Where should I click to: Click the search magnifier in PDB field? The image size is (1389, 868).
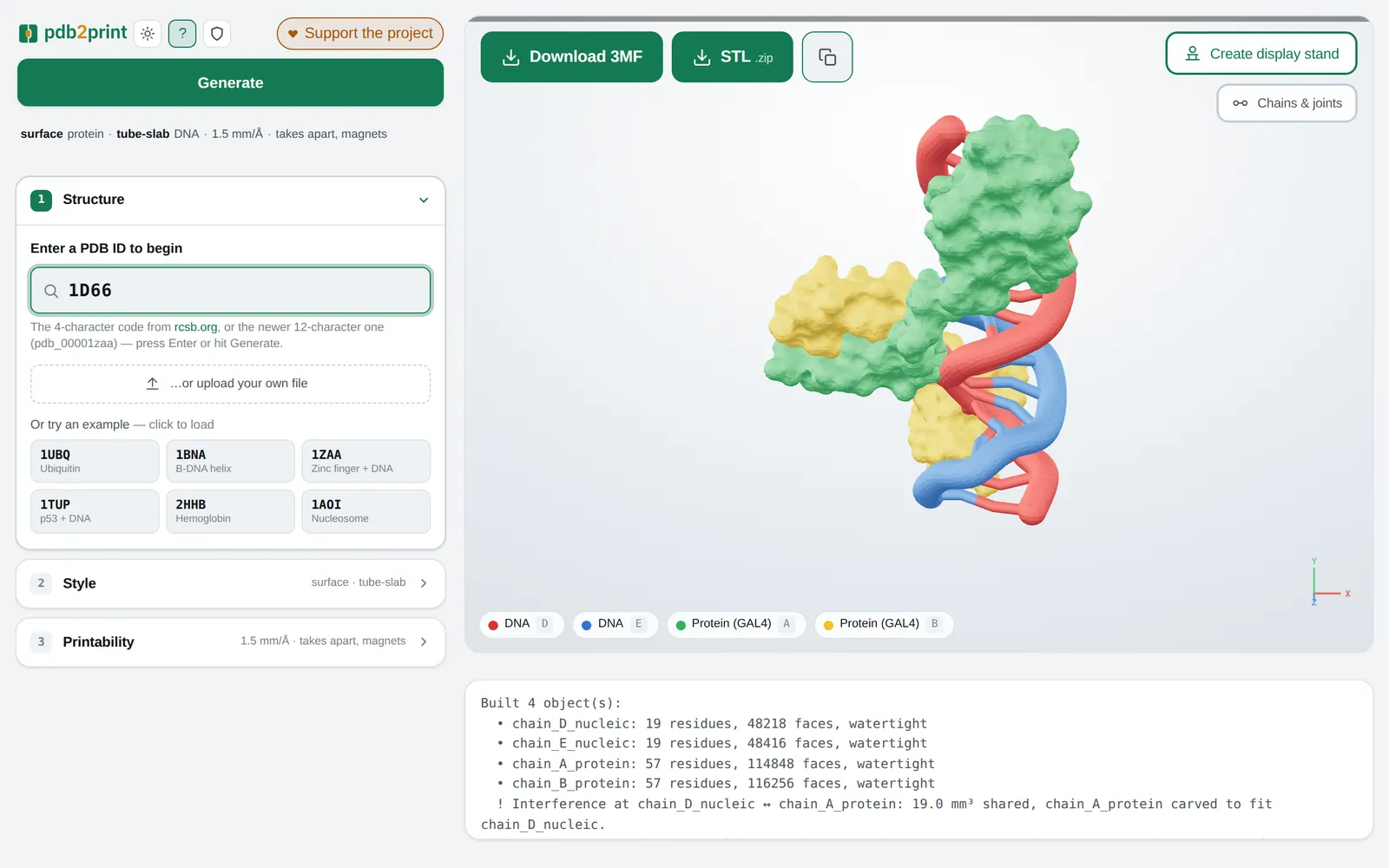[x=51, y=291]
